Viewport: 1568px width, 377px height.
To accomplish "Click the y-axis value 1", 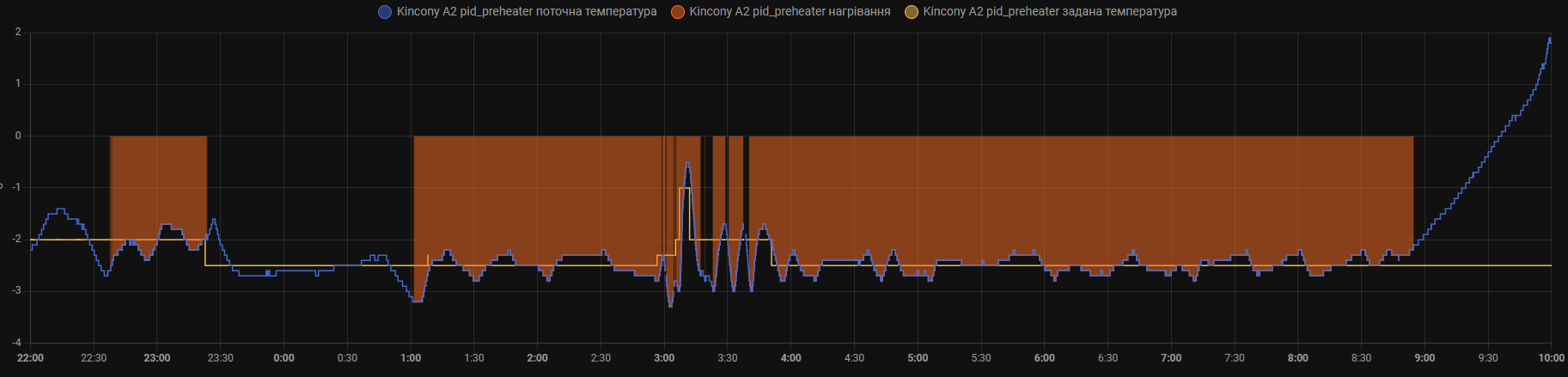I will pyautogui.click(x=18, y=84).
